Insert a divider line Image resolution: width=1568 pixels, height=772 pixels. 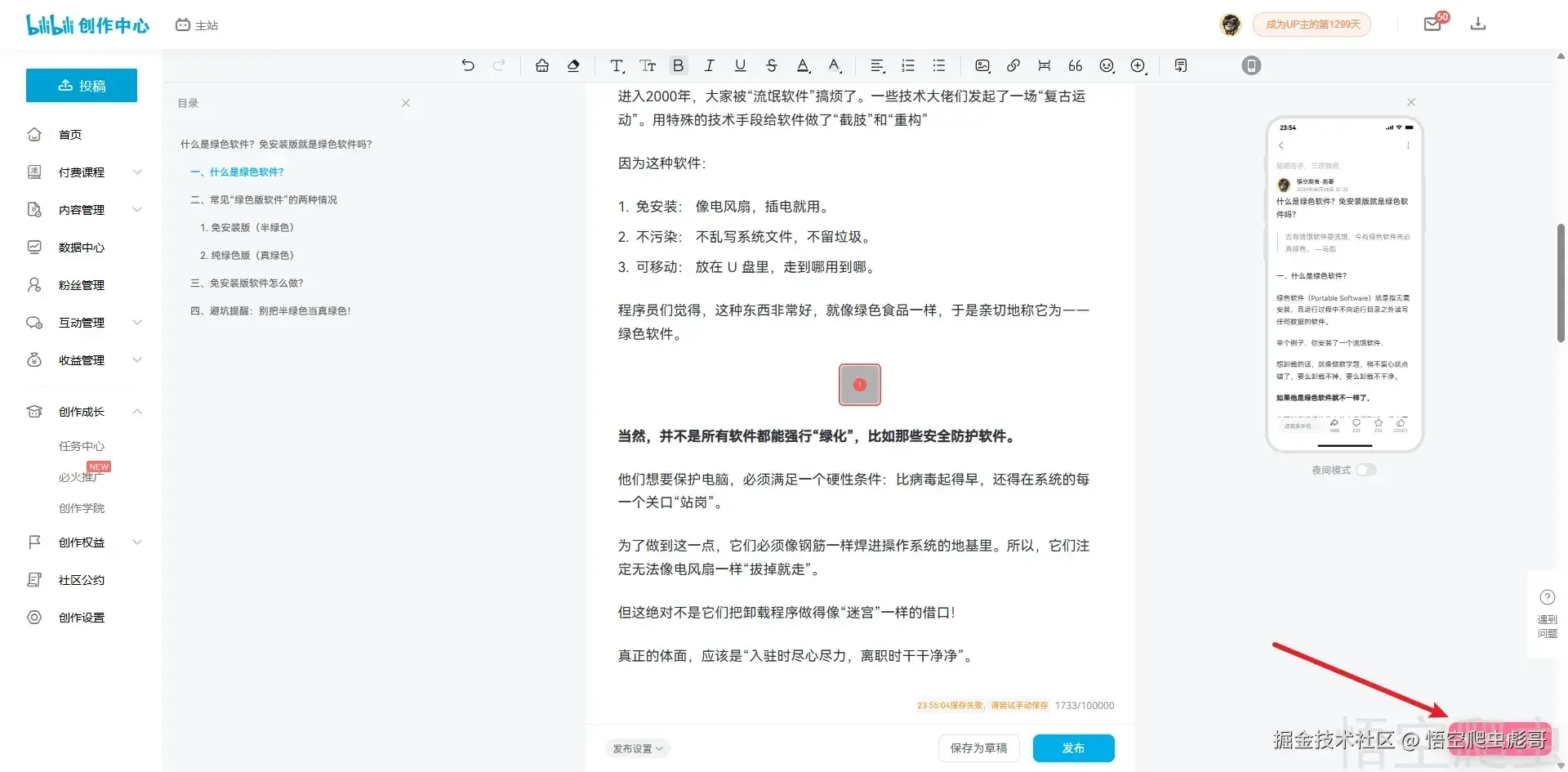(x=1045, y=65)
